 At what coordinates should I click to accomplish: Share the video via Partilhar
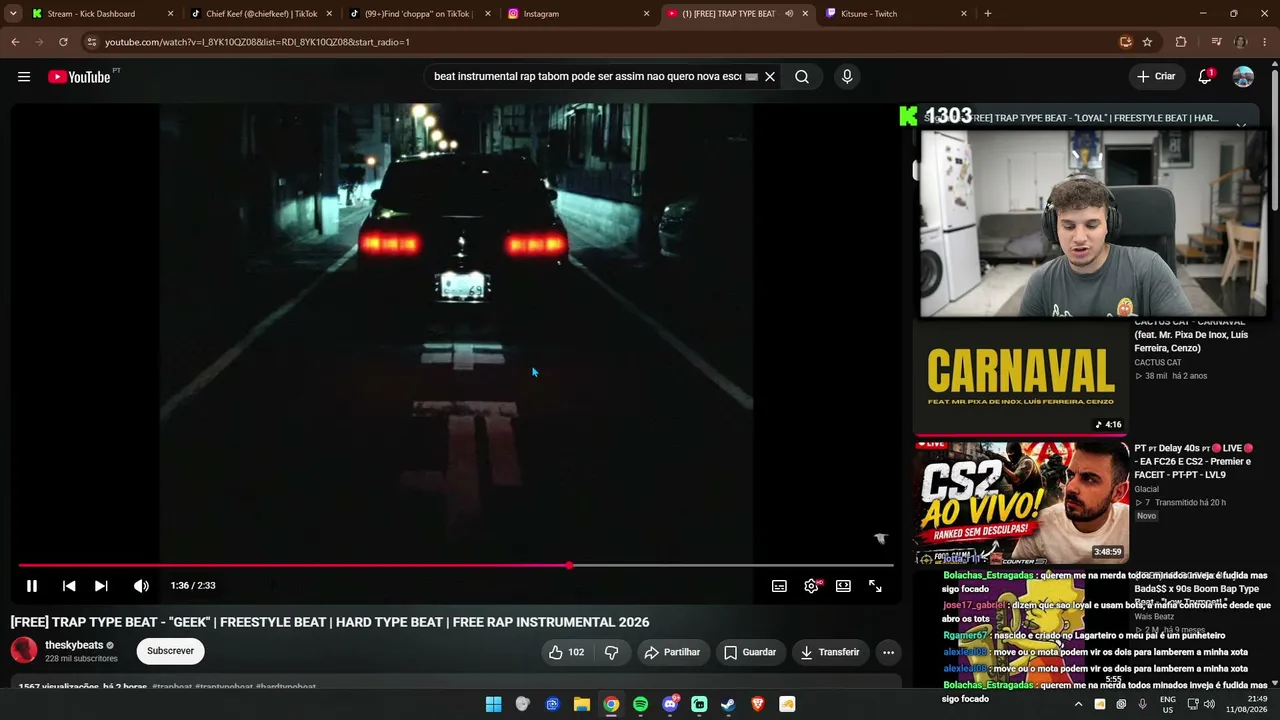point(672,652)
